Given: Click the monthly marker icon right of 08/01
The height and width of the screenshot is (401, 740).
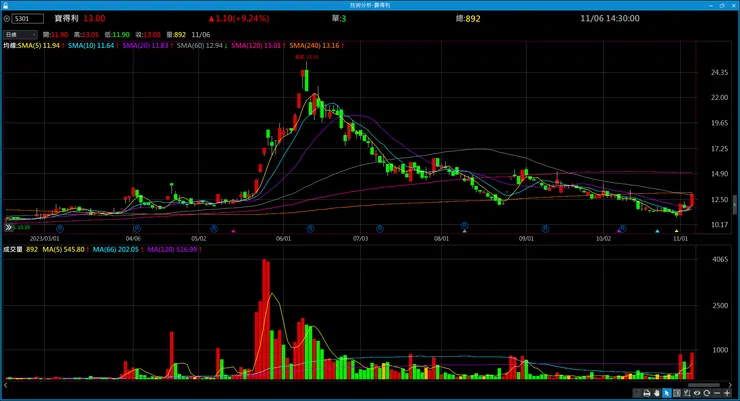Looking at the screenshot, I should 464,226.
